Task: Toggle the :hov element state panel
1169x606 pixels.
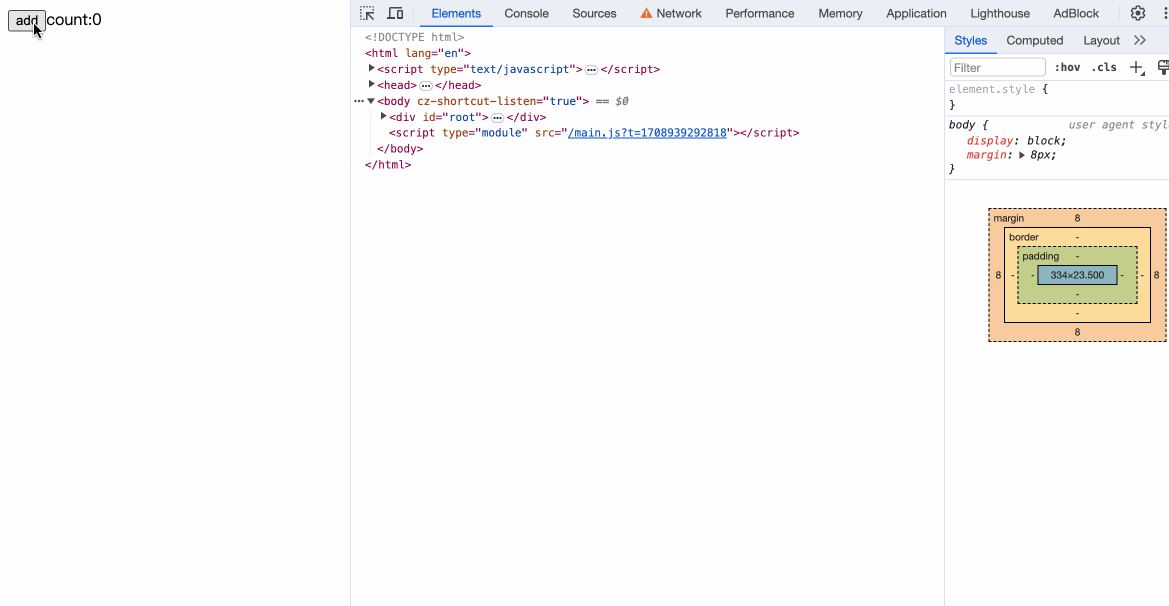Action: coord(1067,67)
